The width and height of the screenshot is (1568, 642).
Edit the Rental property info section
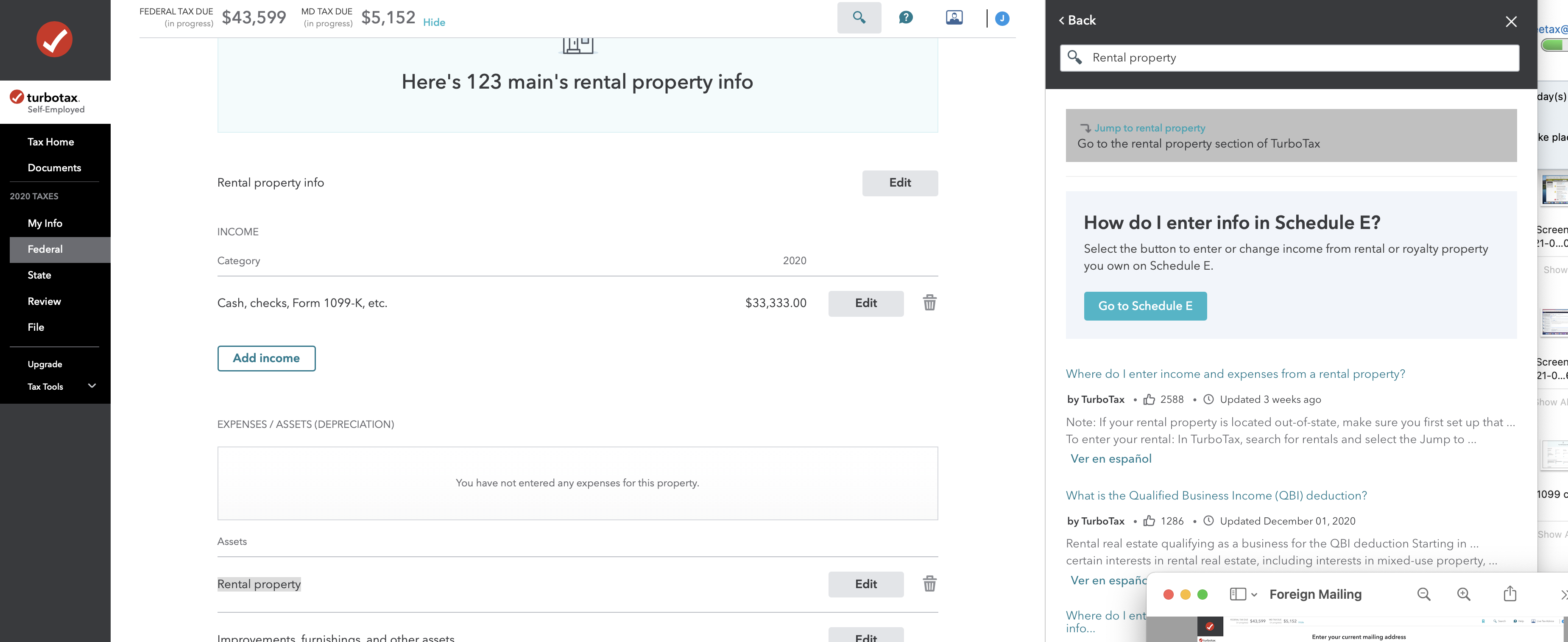[900, 183]
